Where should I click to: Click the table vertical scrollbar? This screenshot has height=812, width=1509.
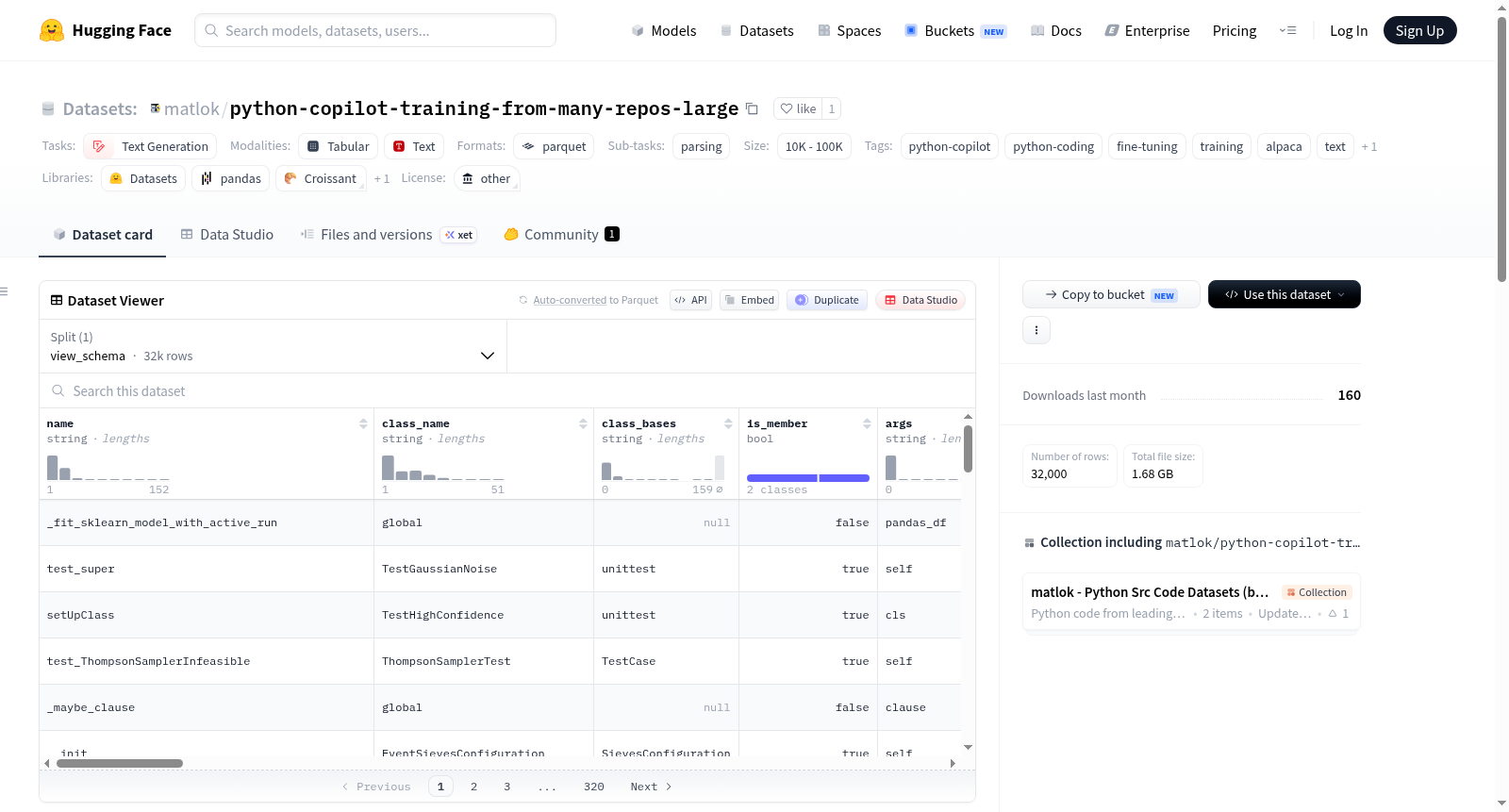point(968,449)
